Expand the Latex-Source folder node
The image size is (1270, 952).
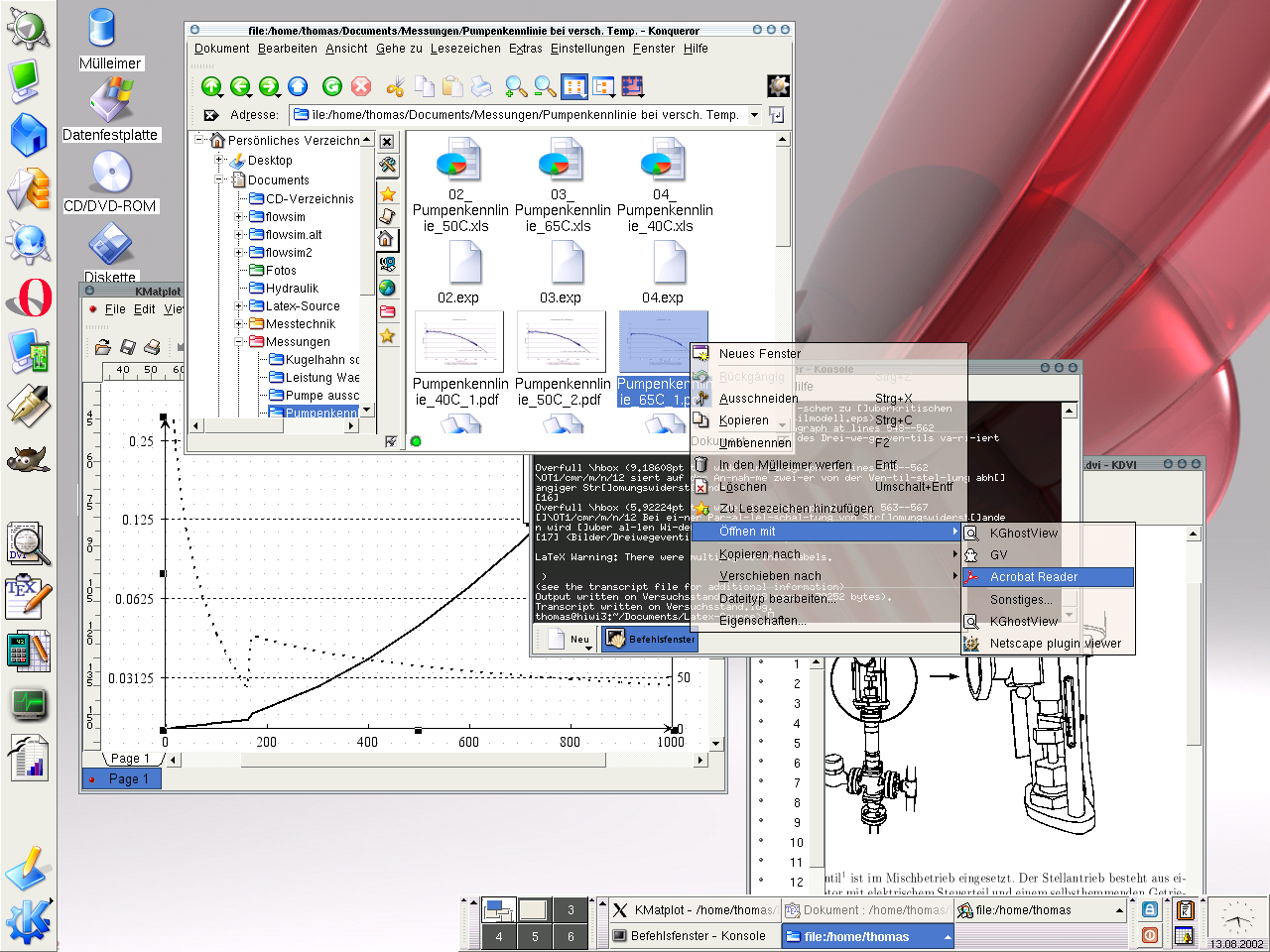point(239,305)
